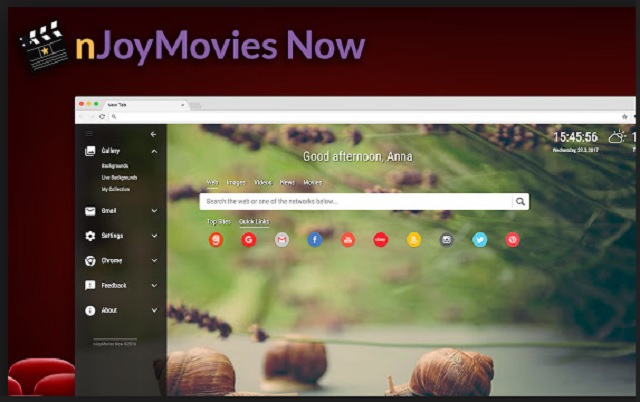Open the Twitter quick link icon
This screenshot has height=402, width=640.
point(480,240)
